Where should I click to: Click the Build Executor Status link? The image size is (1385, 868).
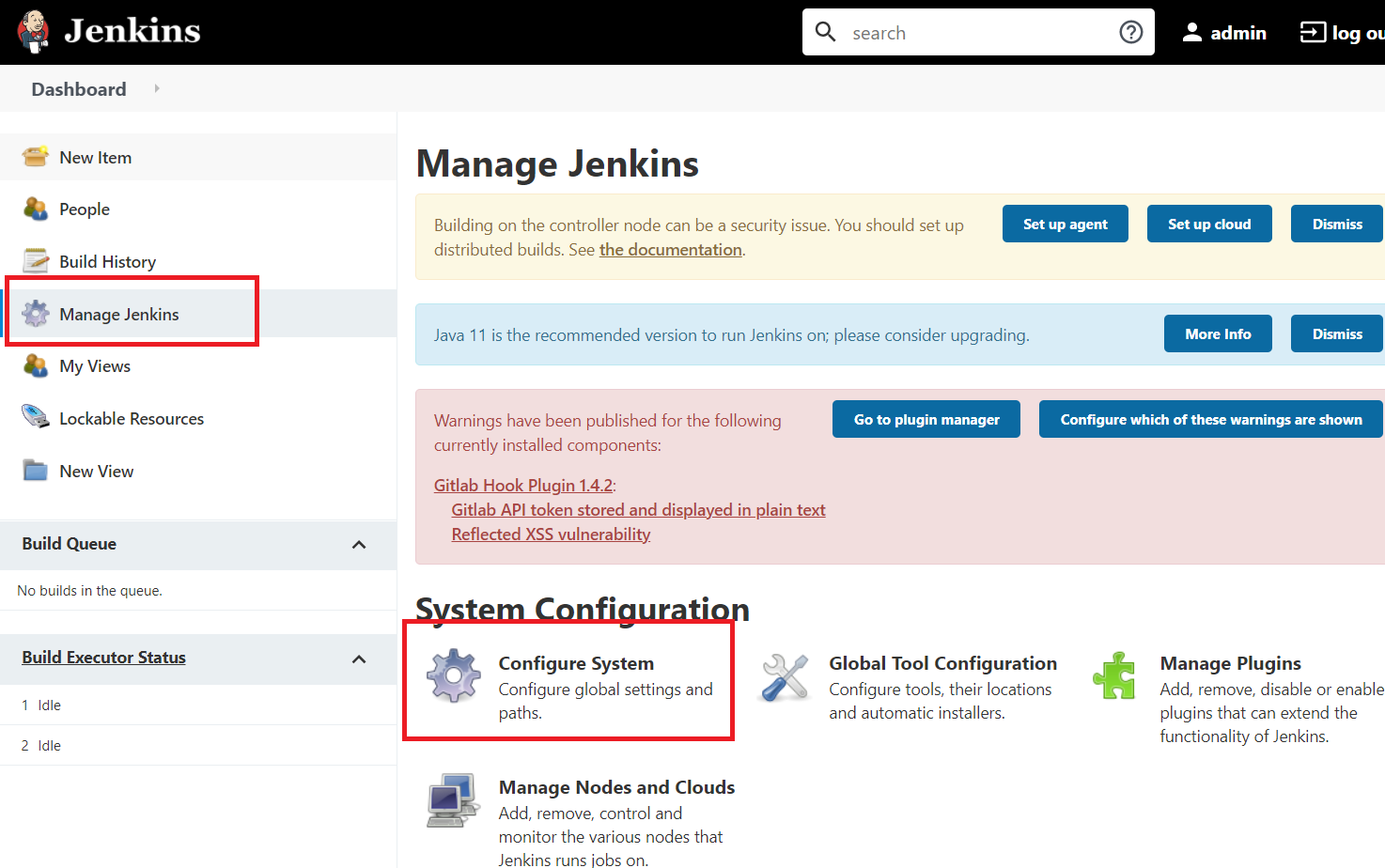pos(103,658)
